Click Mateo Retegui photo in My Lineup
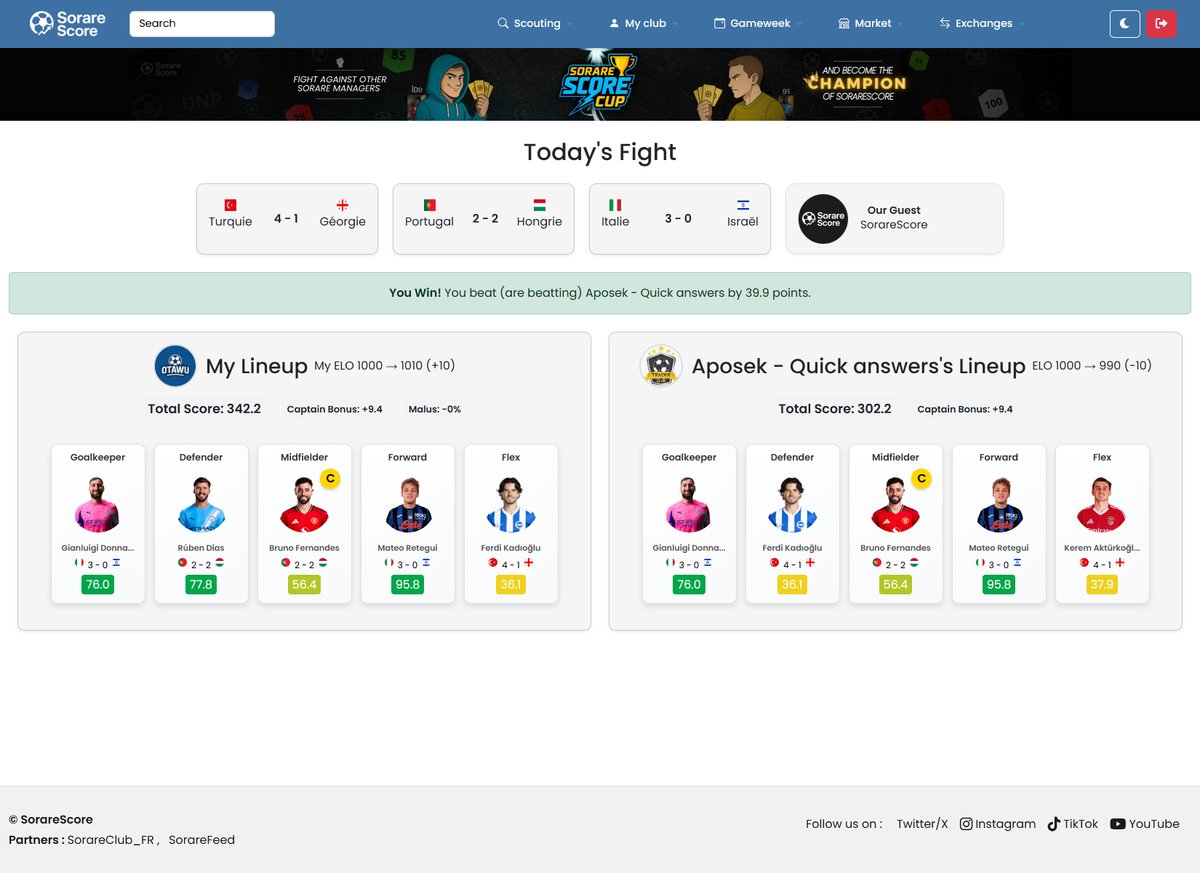The height and width of the screenshot is (873, 1200). (x=408, y=504)
